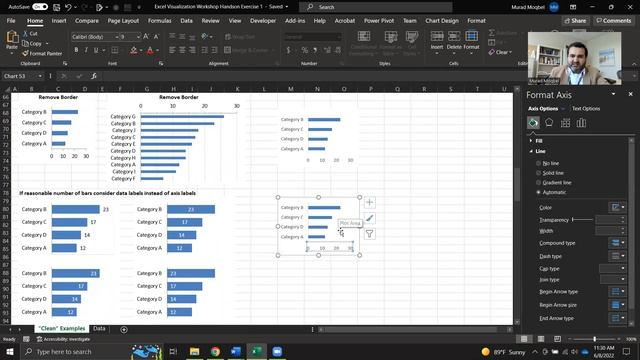The width and height of the screenshot is (640, 360).
Task: Add a new sheet with plus icon
Action: [x=124, y=329]
